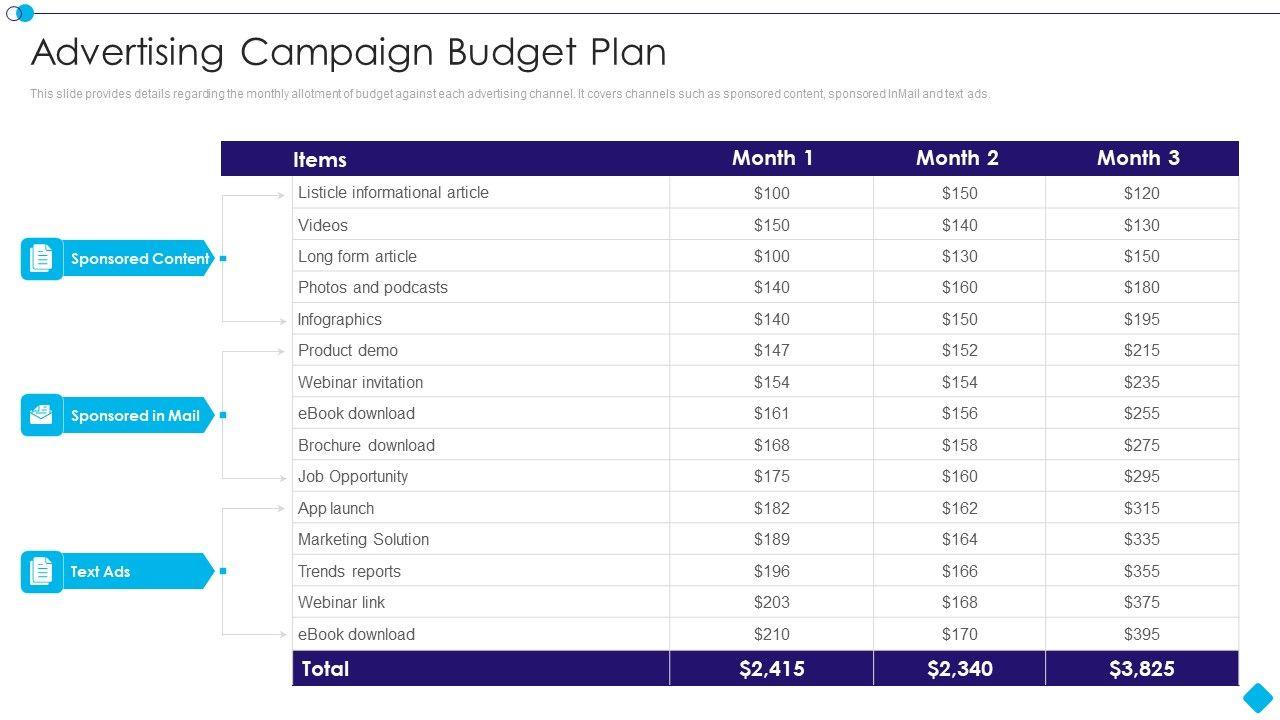1280x720 pixels.
Task: Select the Listicle informational article row
Action: click(393, 193)
